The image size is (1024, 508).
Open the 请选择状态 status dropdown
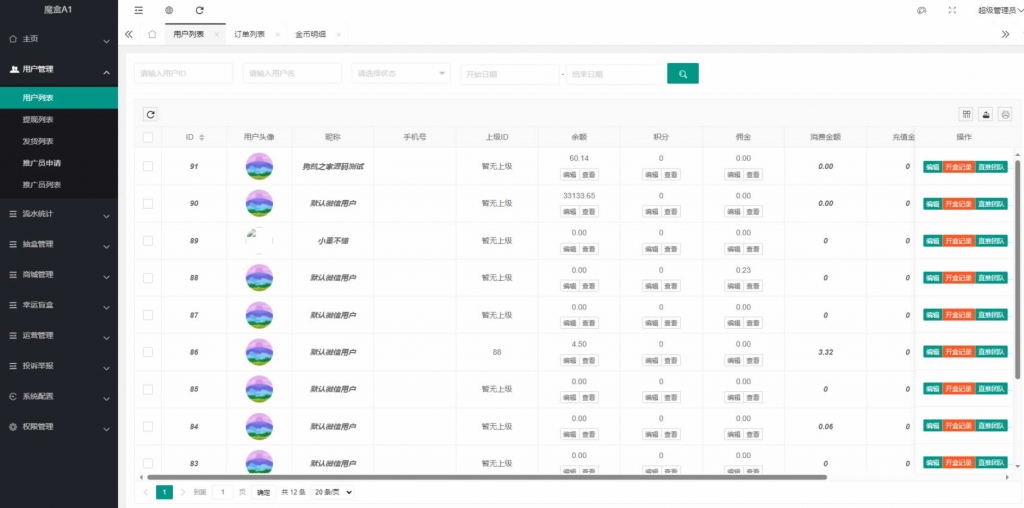(x=401, y=74)
